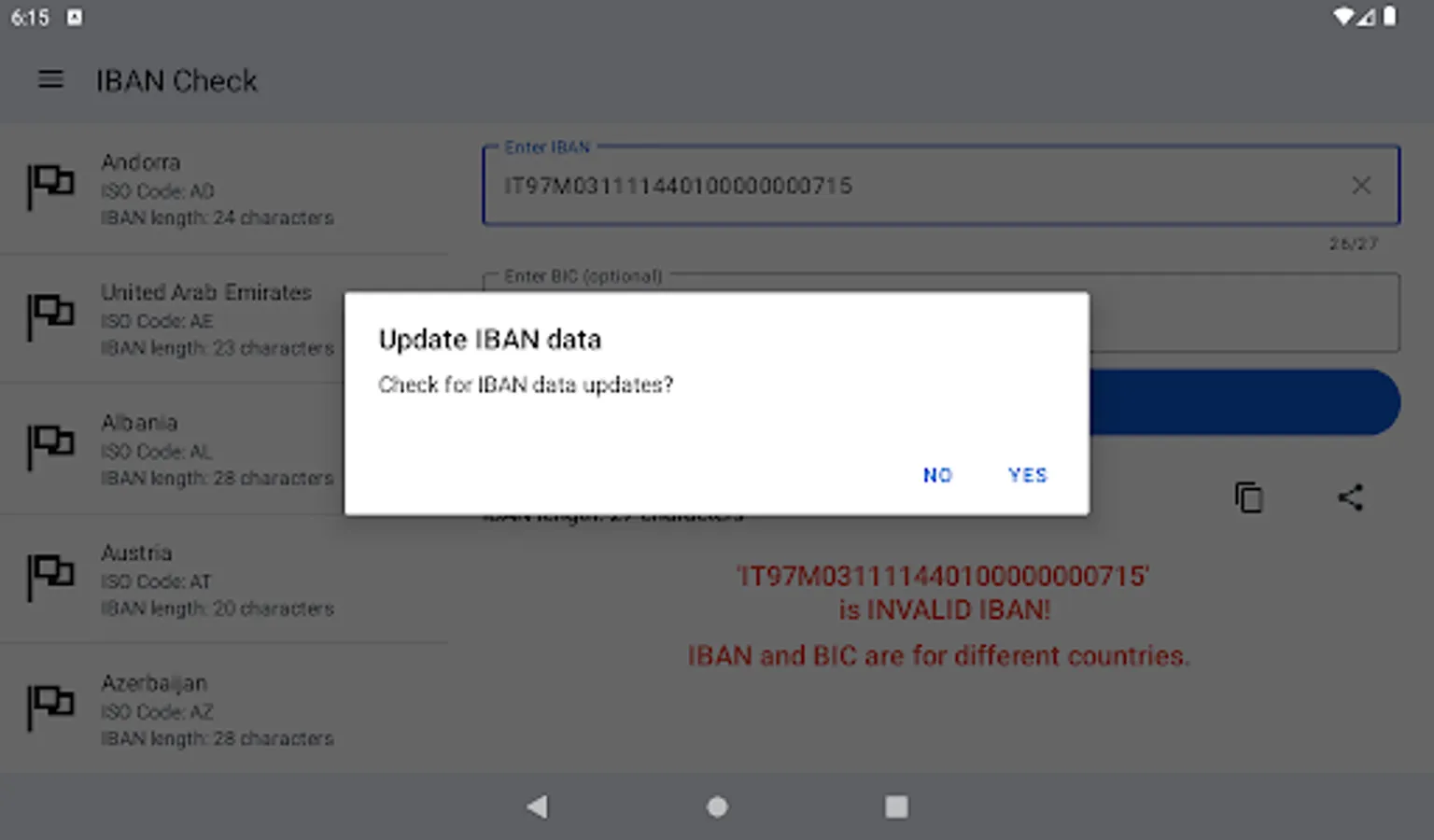Open the Andorra country entry
The height and width of the screenshot is (840, 1434).
(224, 189)
